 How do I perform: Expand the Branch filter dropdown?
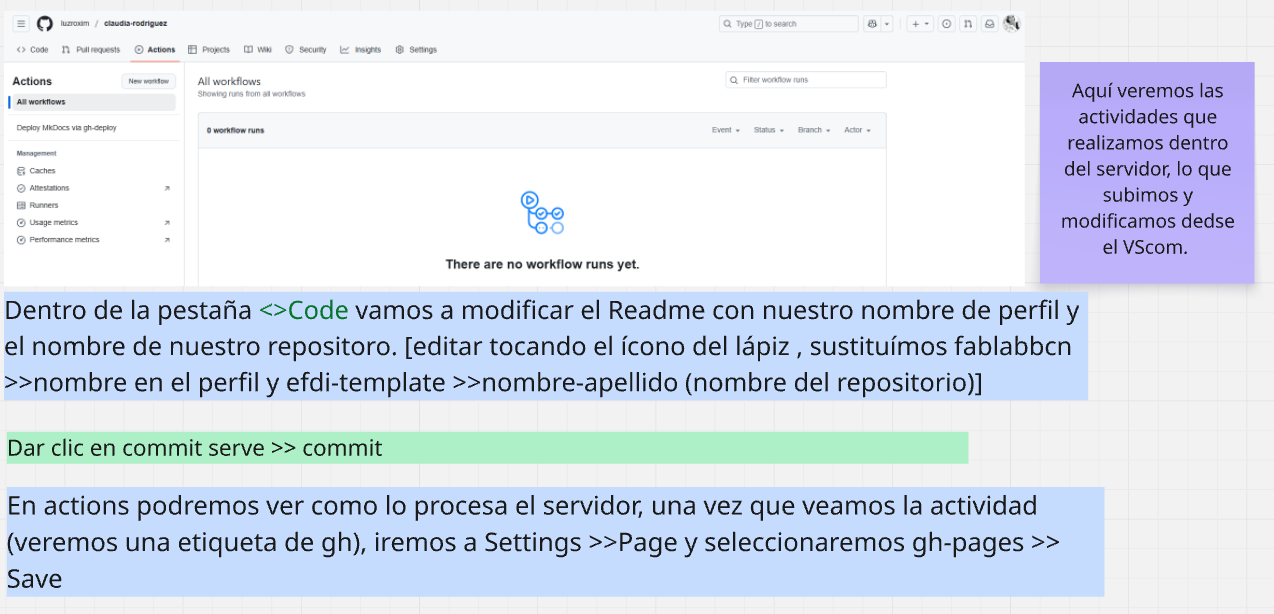click(x=813, y=130)
